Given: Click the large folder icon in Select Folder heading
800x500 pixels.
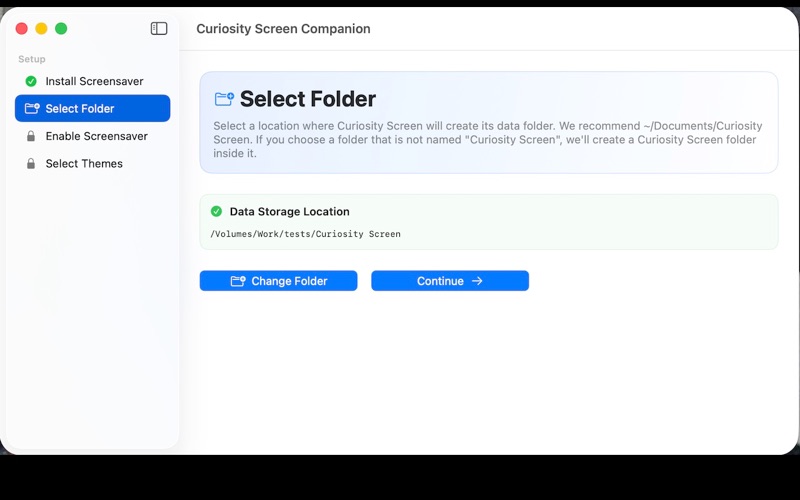Looking at the screenshot, I should pos(224,98).
